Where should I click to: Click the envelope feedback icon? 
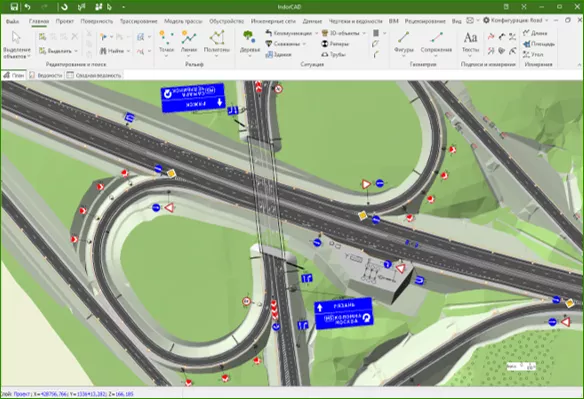click(x=470, y=20)
